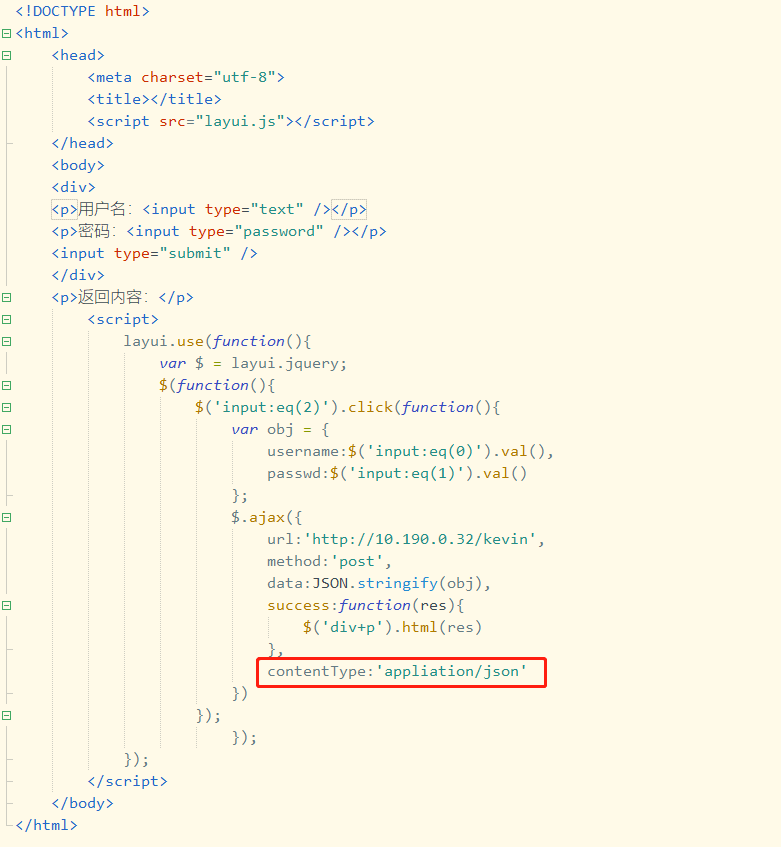Click the input type="submit" line
Image resolution: width=781 pixels, height=847 pixels.
coord(154,253)
